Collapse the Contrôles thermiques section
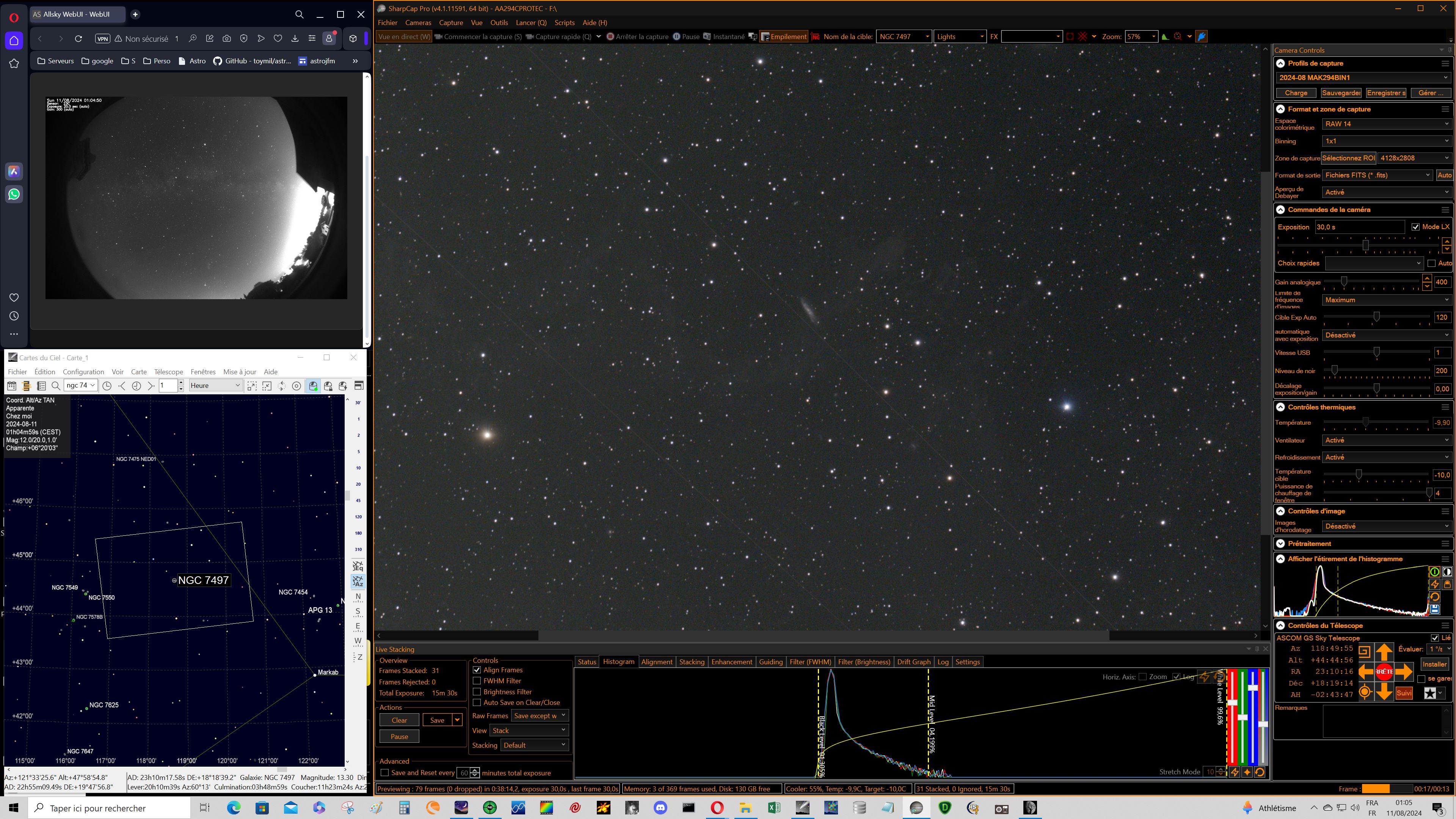 click(1280, 407)
